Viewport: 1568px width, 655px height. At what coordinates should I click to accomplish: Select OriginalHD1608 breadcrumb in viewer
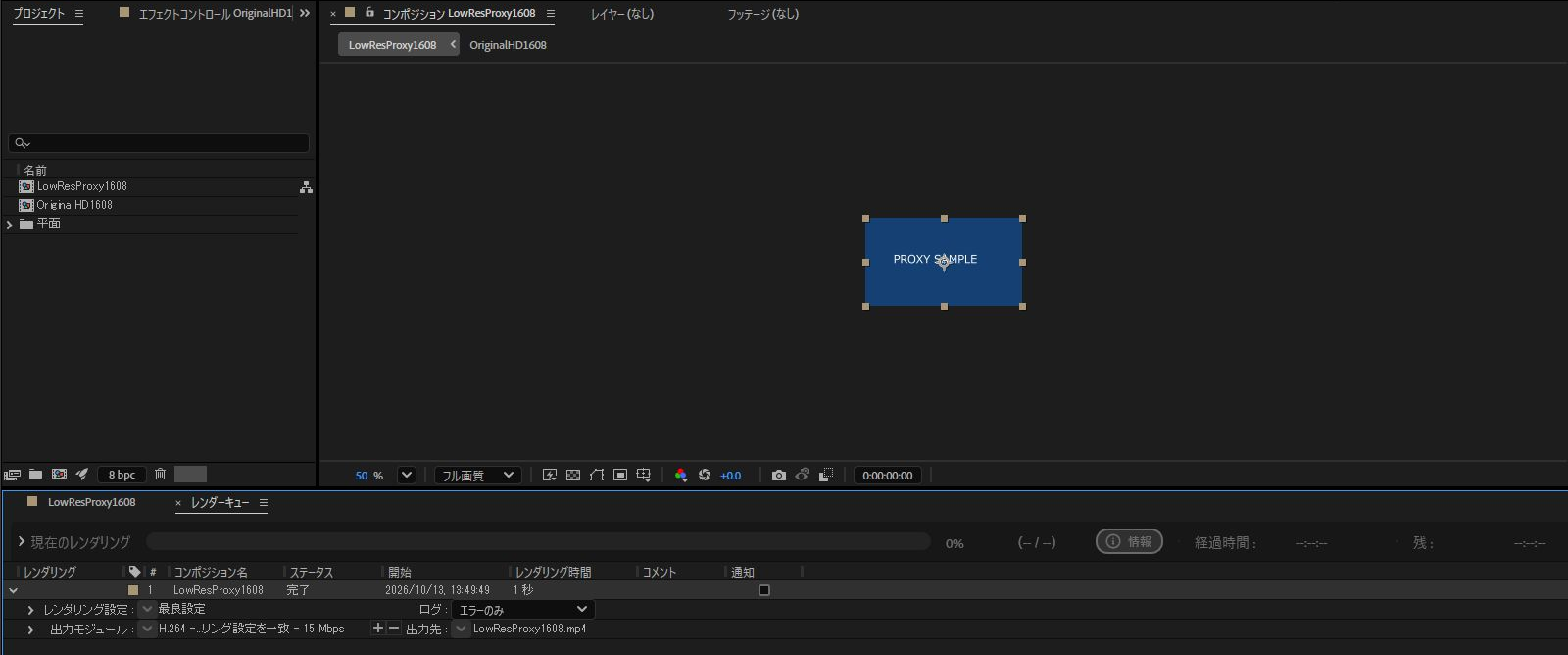508,45
